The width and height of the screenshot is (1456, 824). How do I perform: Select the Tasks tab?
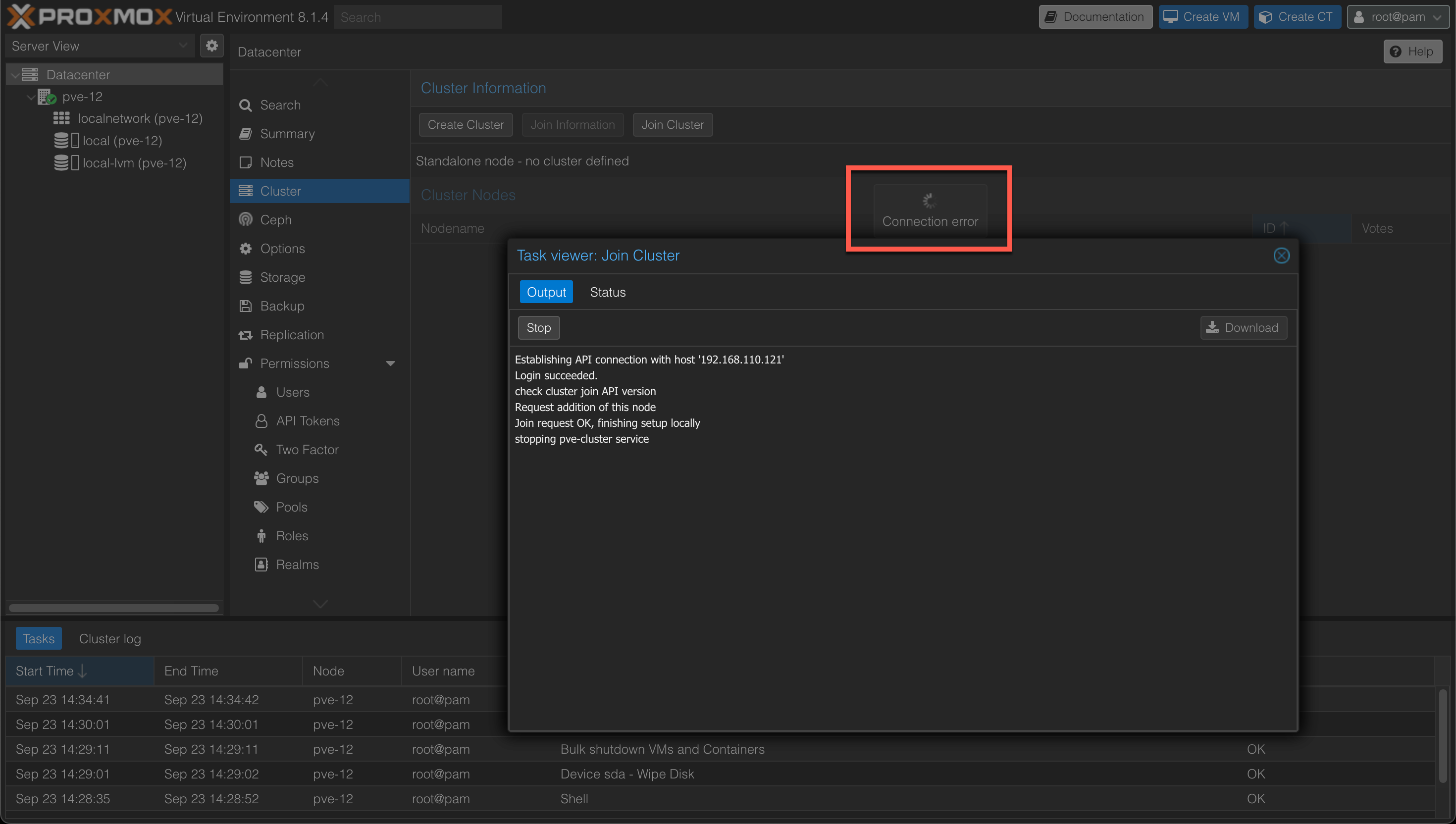click(39, 638)
